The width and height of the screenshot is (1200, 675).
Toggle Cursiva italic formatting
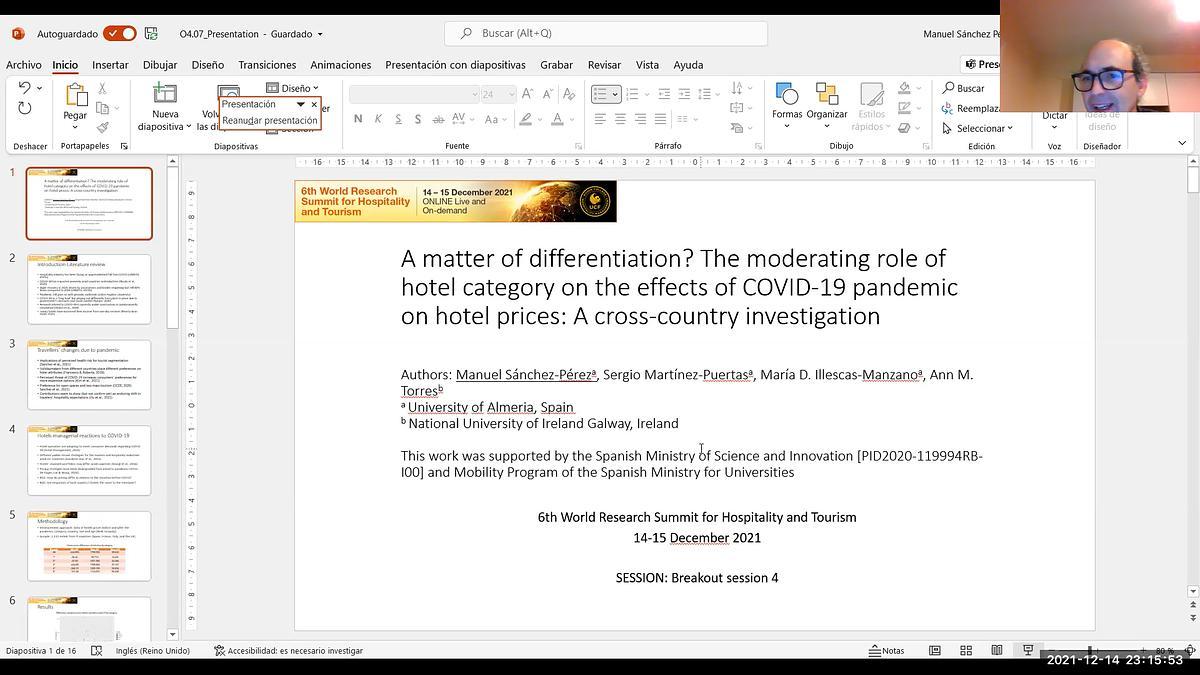pyautogui.click(x=378, y=119)
